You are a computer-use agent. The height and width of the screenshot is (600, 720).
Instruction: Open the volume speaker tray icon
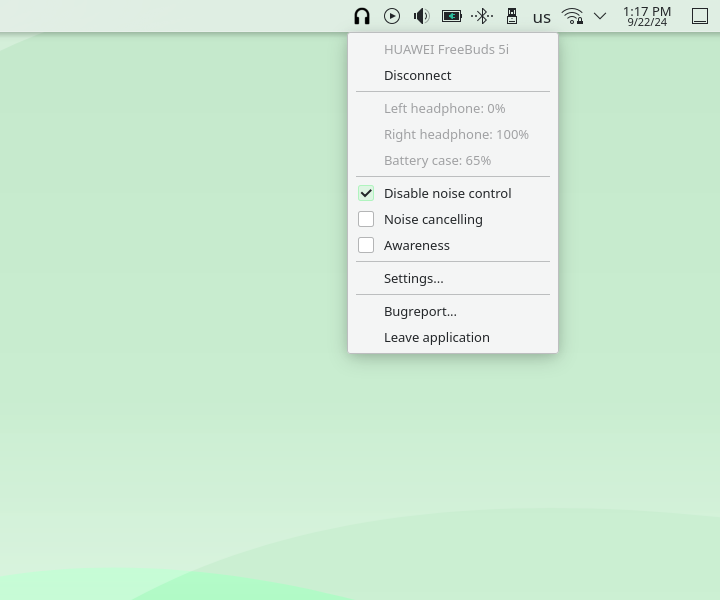pyautogui.click(x=422, y=17)
